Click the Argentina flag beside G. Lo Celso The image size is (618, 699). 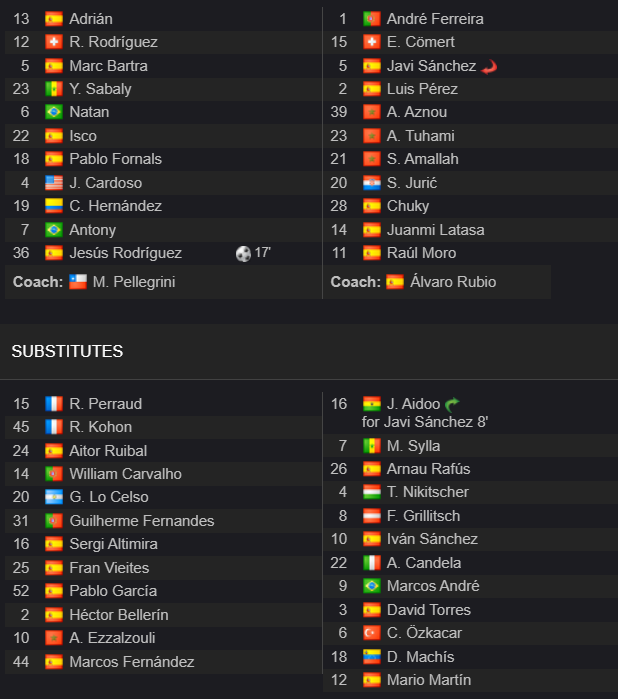(54, 497)
